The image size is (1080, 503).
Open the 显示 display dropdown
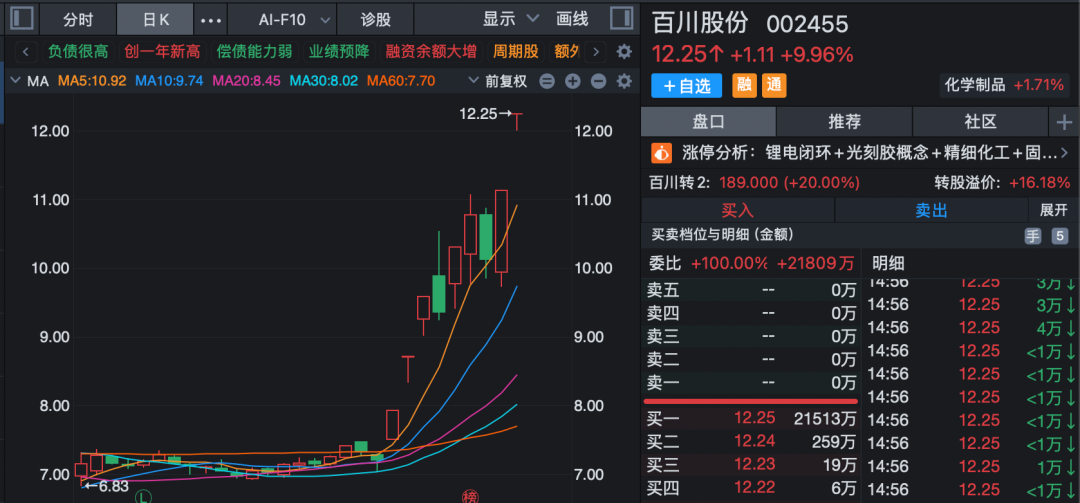point(510,19)
